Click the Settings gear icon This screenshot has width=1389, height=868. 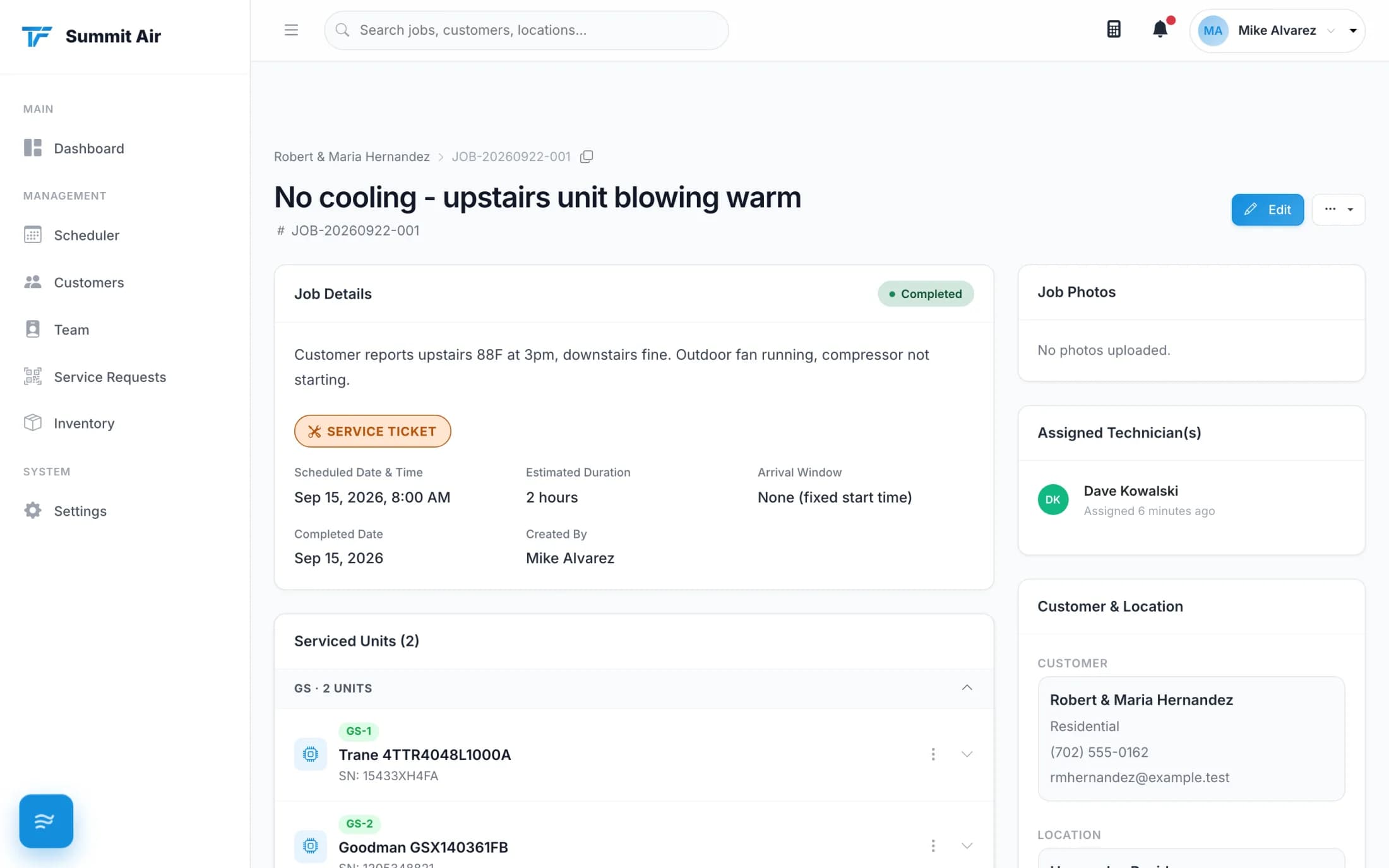point(33,510)
